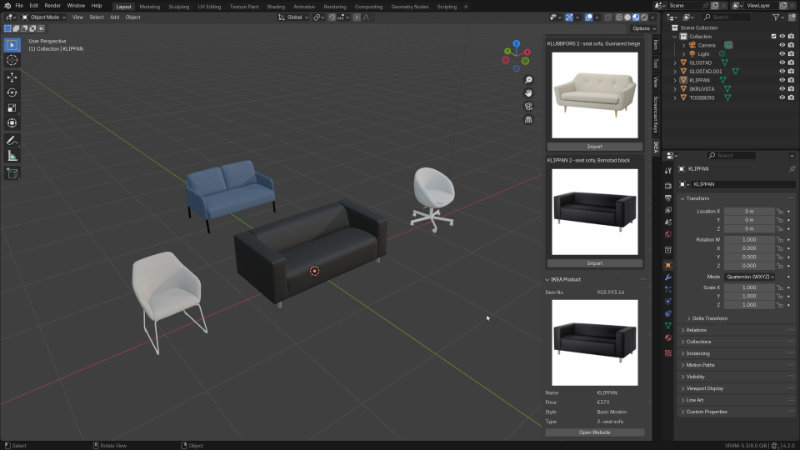Open the Object Mode dropdown
Viewport: 800px width, 450px height.
pyautogui.click(x=44, y=17)
